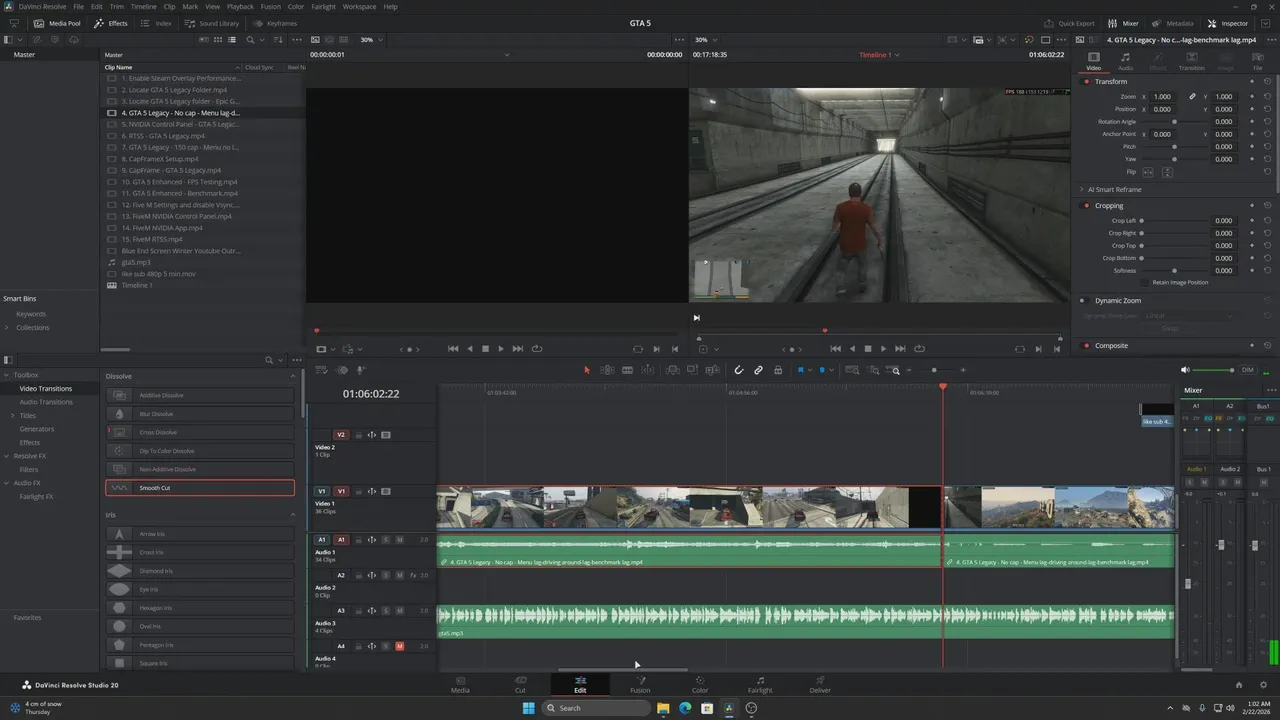Switch Inspector to Transition tab
Viewport: 1280px width, 720px height.
click(x=1191, y=61)
